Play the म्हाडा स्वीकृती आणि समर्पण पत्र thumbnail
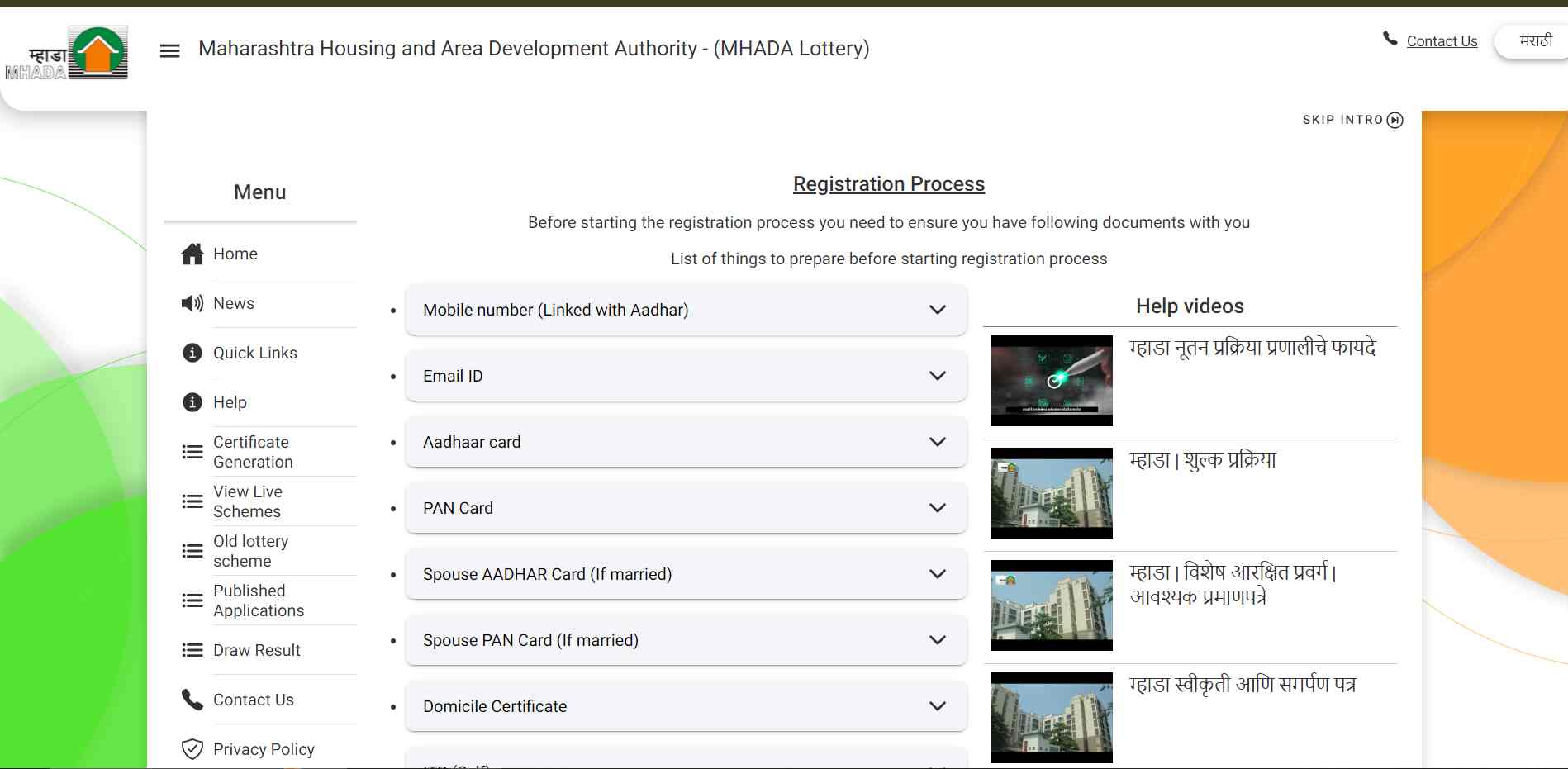 [x=1052, y=718]
